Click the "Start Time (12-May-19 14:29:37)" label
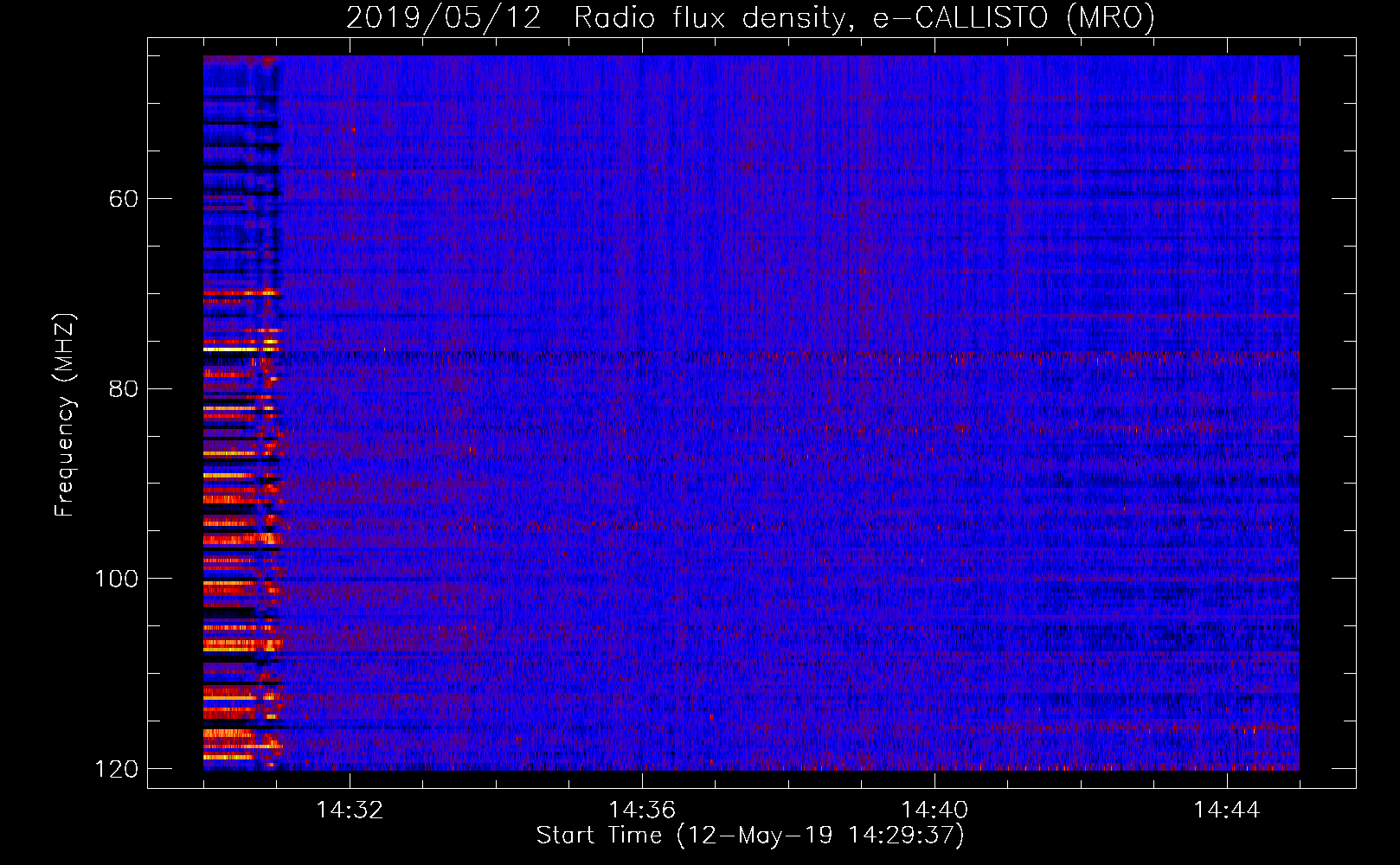The image size is (1400, 865). point(750,836)
